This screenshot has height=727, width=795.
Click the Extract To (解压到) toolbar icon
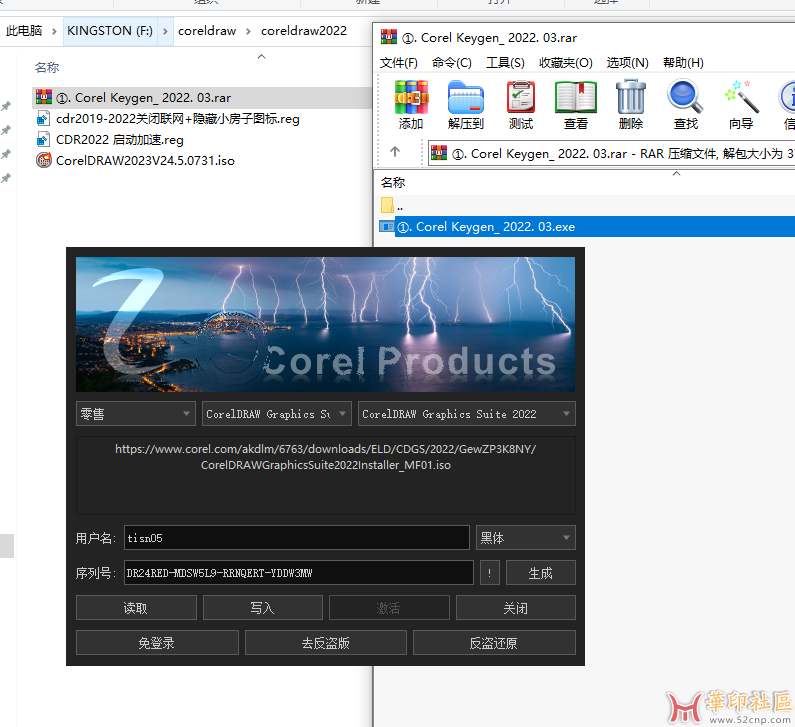(x=466, y=97)
